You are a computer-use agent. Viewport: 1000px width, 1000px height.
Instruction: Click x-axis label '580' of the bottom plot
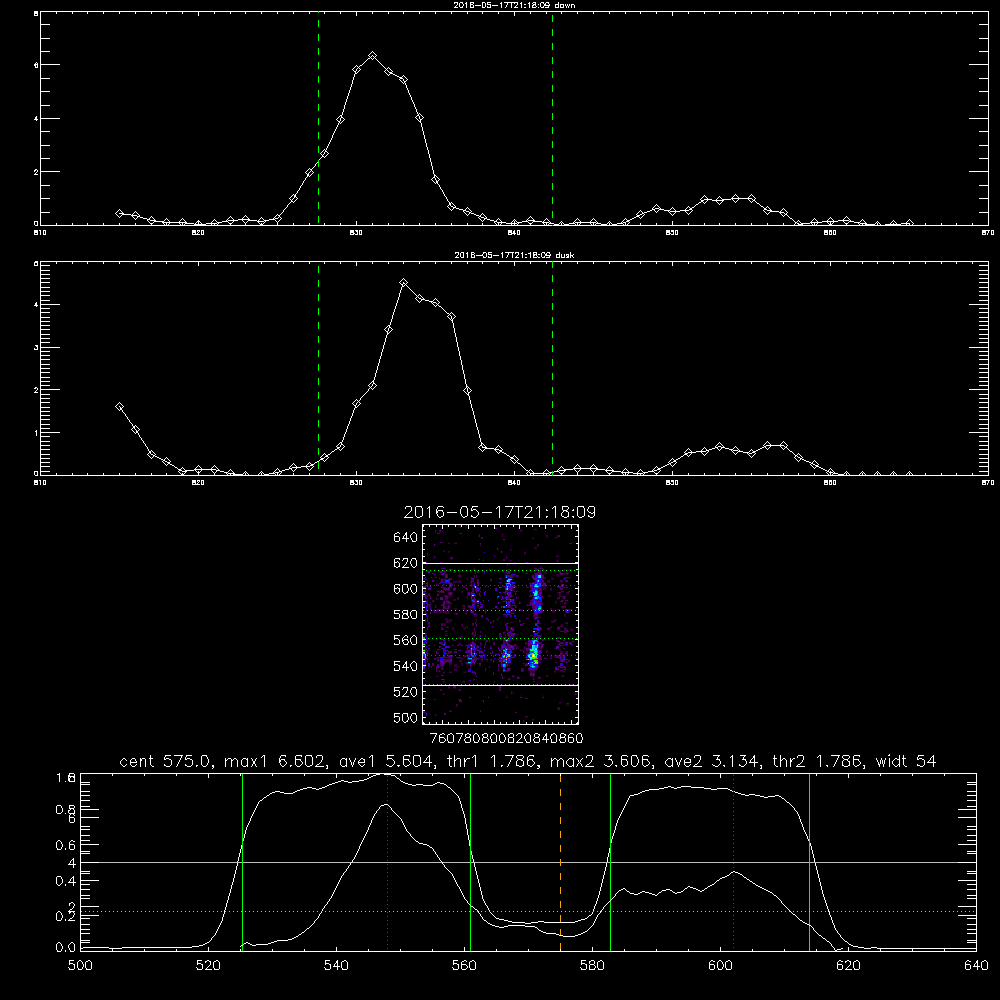point(592,965)
